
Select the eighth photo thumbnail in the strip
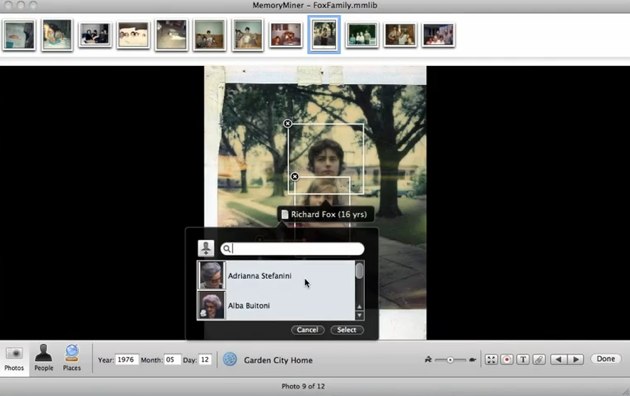pyautogui.click(x=286, y=35)
